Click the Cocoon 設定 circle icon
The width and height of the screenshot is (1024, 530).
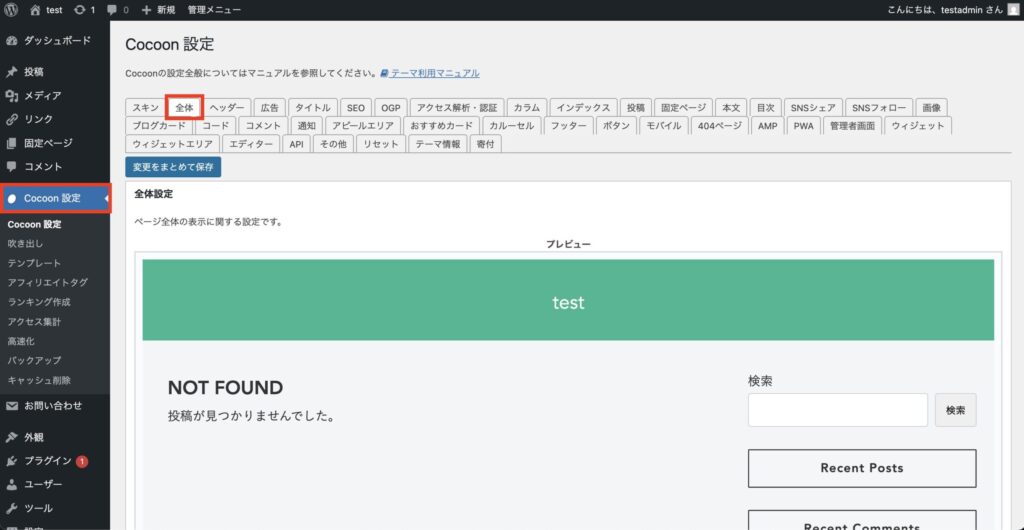click(x=12, y=198)
